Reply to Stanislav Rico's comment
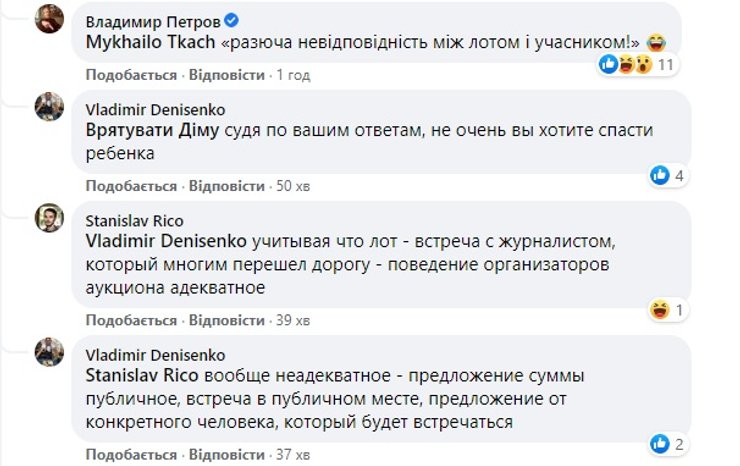 point(225,320)
